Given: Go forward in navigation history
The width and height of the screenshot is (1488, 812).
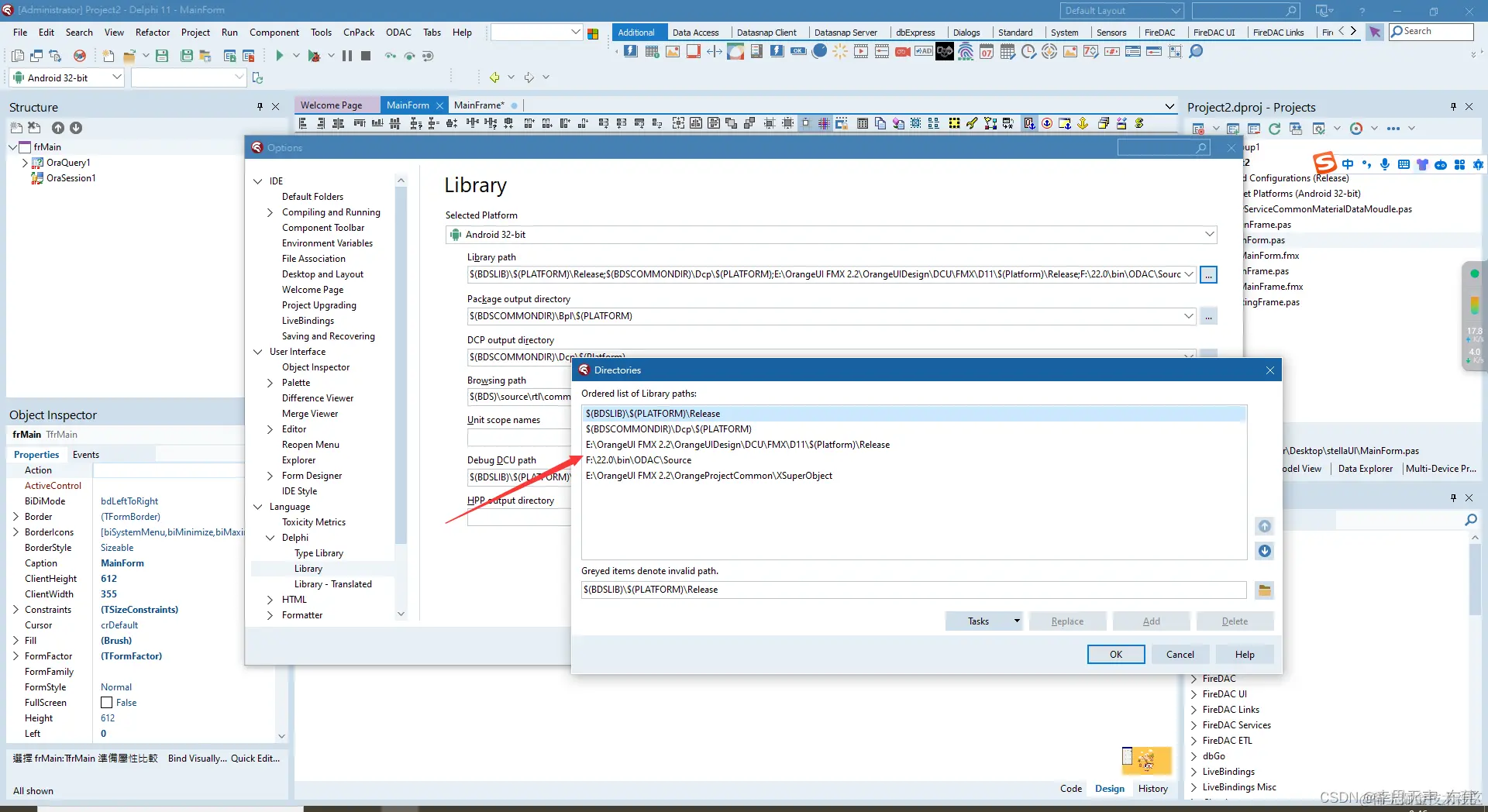Looking at the screenshot, I should (x=529, y=77).
